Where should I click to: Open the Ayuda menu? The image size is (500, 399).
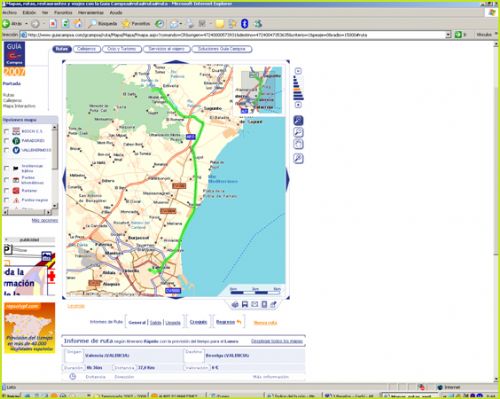point(116,12)
